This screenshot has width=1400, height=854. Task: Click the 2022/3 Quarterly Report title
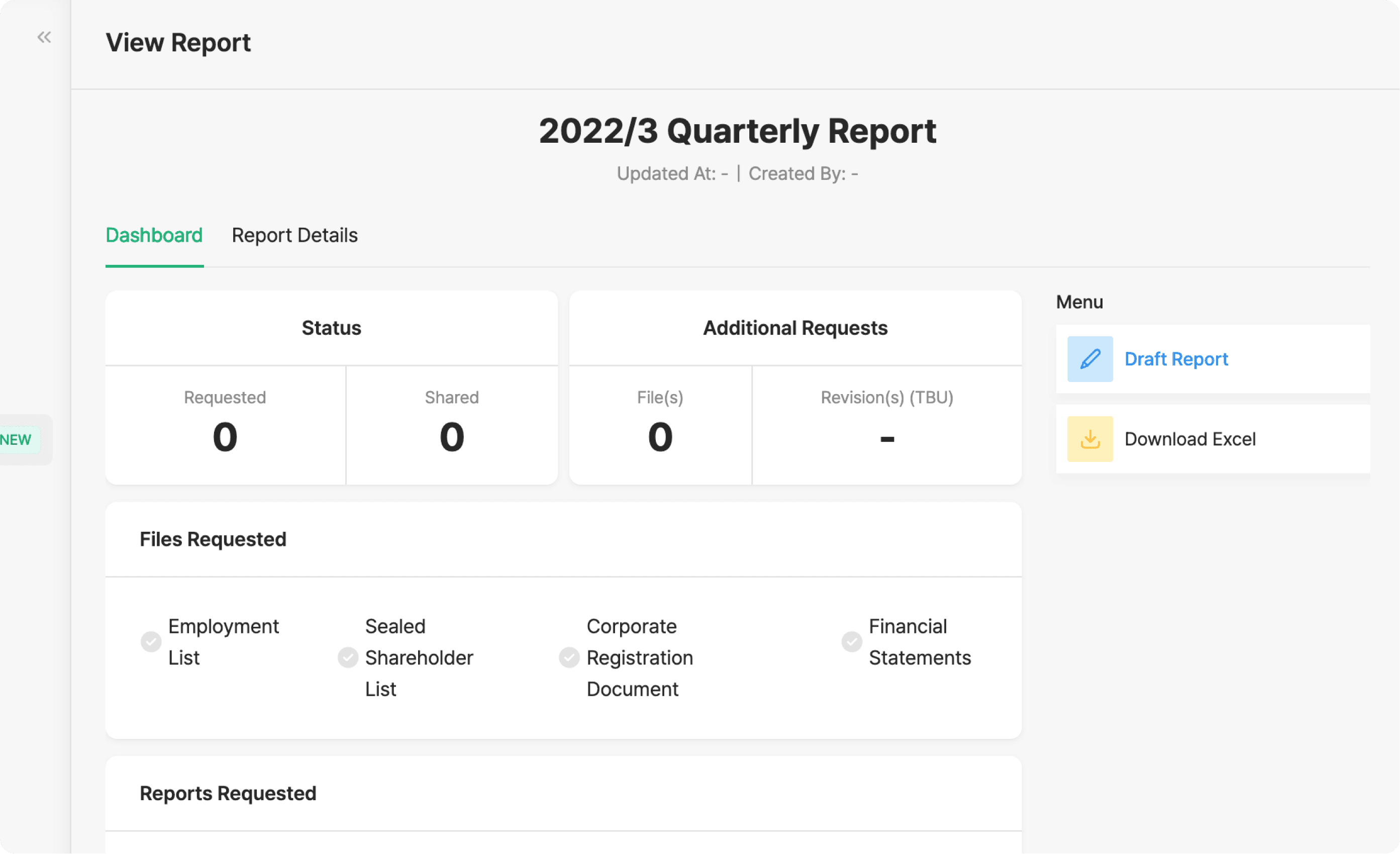(x=737, y=131)
